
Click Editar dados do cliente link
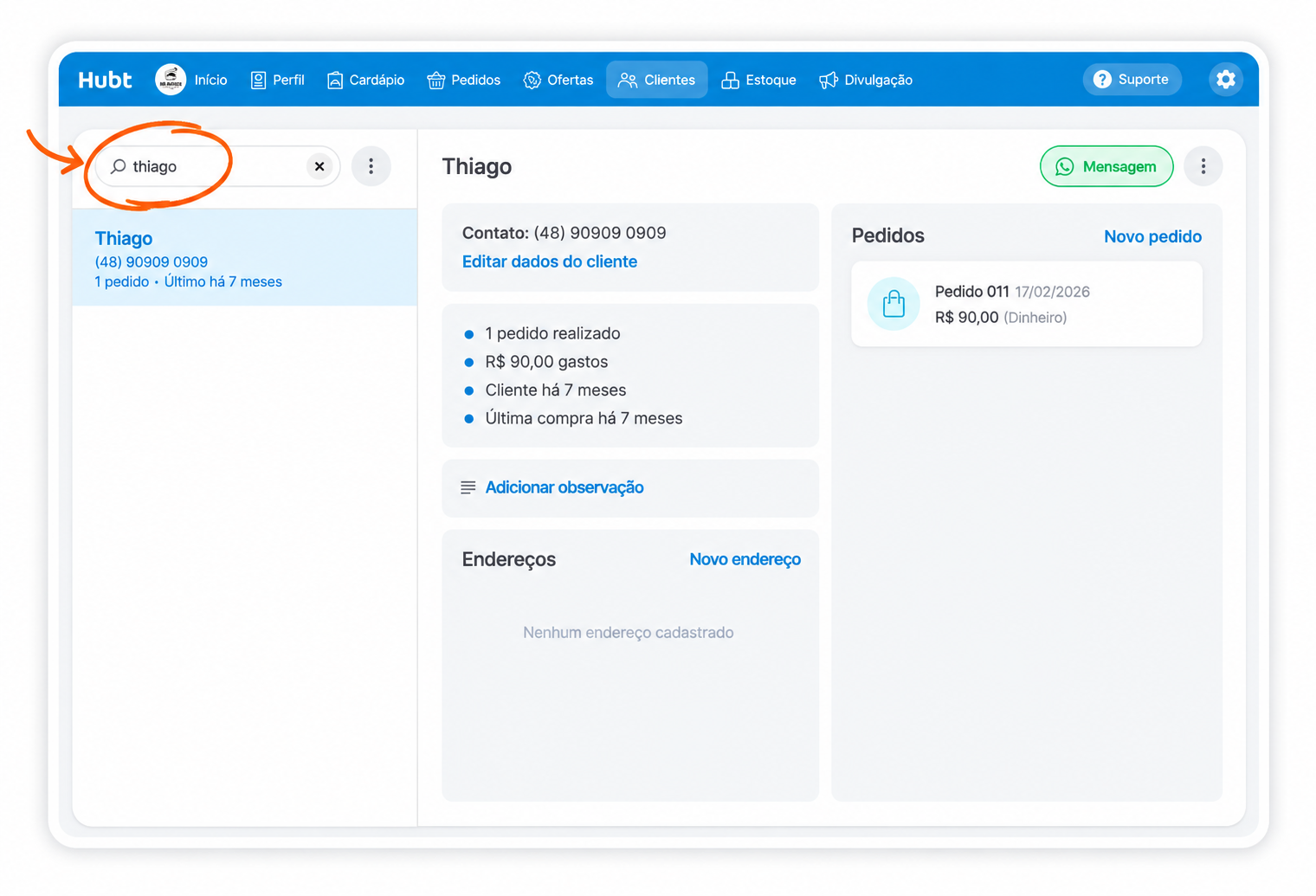(x=550, y=261)
